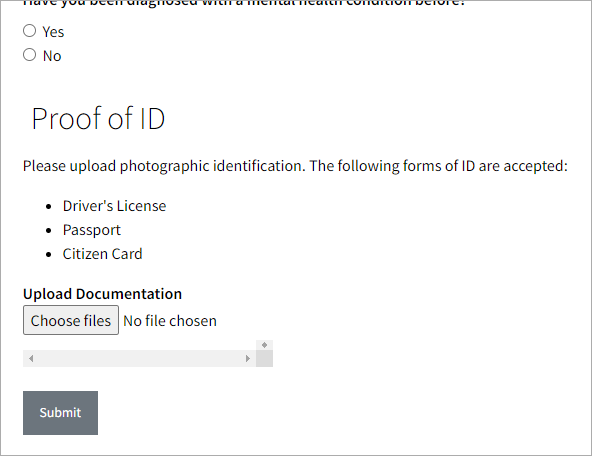Click the scrollbar corner square
The image size is (592, 456).
click(264, 358)
